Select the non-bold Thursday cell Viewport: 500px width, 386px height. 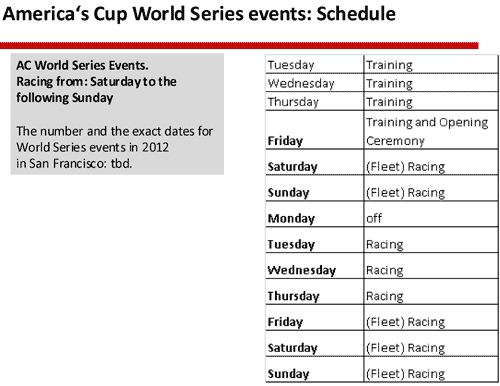[x=315, y=102]
